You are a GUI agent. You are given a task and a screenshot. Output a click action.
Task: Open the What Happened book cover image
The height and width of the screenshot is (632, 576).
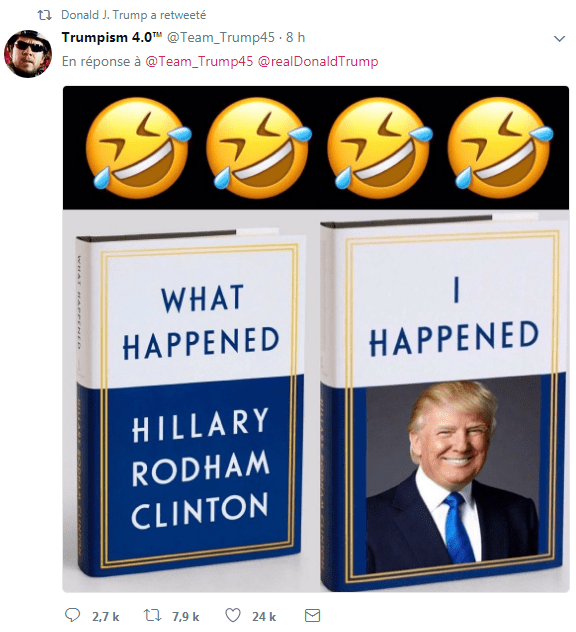(188, 403)
